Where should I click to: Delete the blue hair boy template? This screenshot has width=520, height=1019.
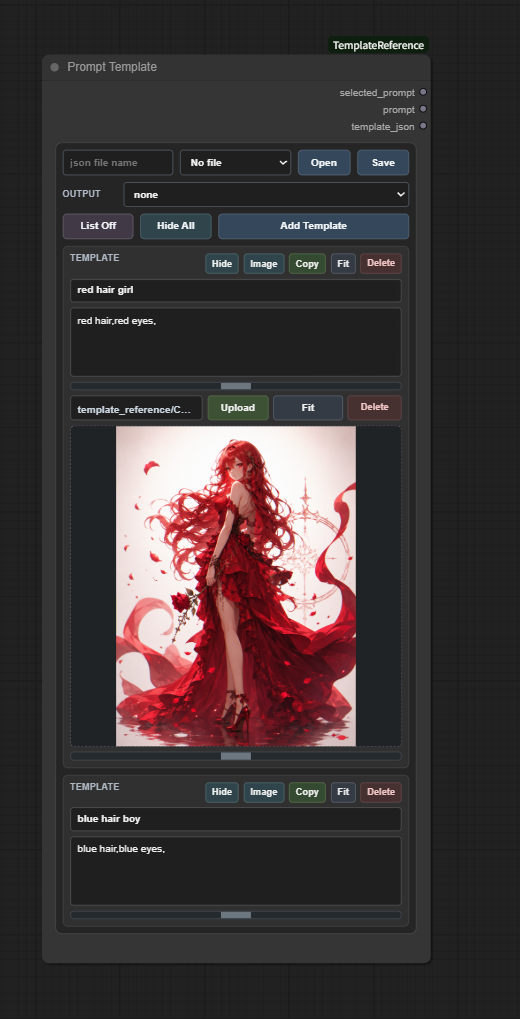[x=381, y=792]
